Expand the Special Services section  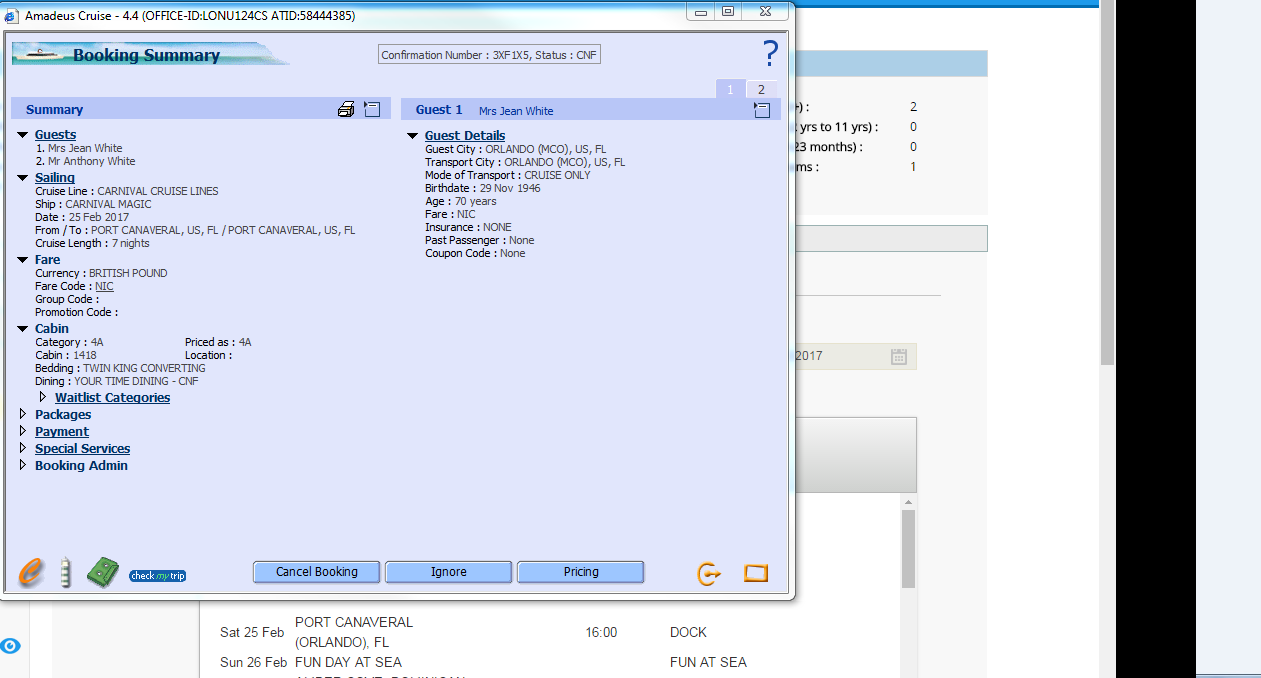[23, 448]
